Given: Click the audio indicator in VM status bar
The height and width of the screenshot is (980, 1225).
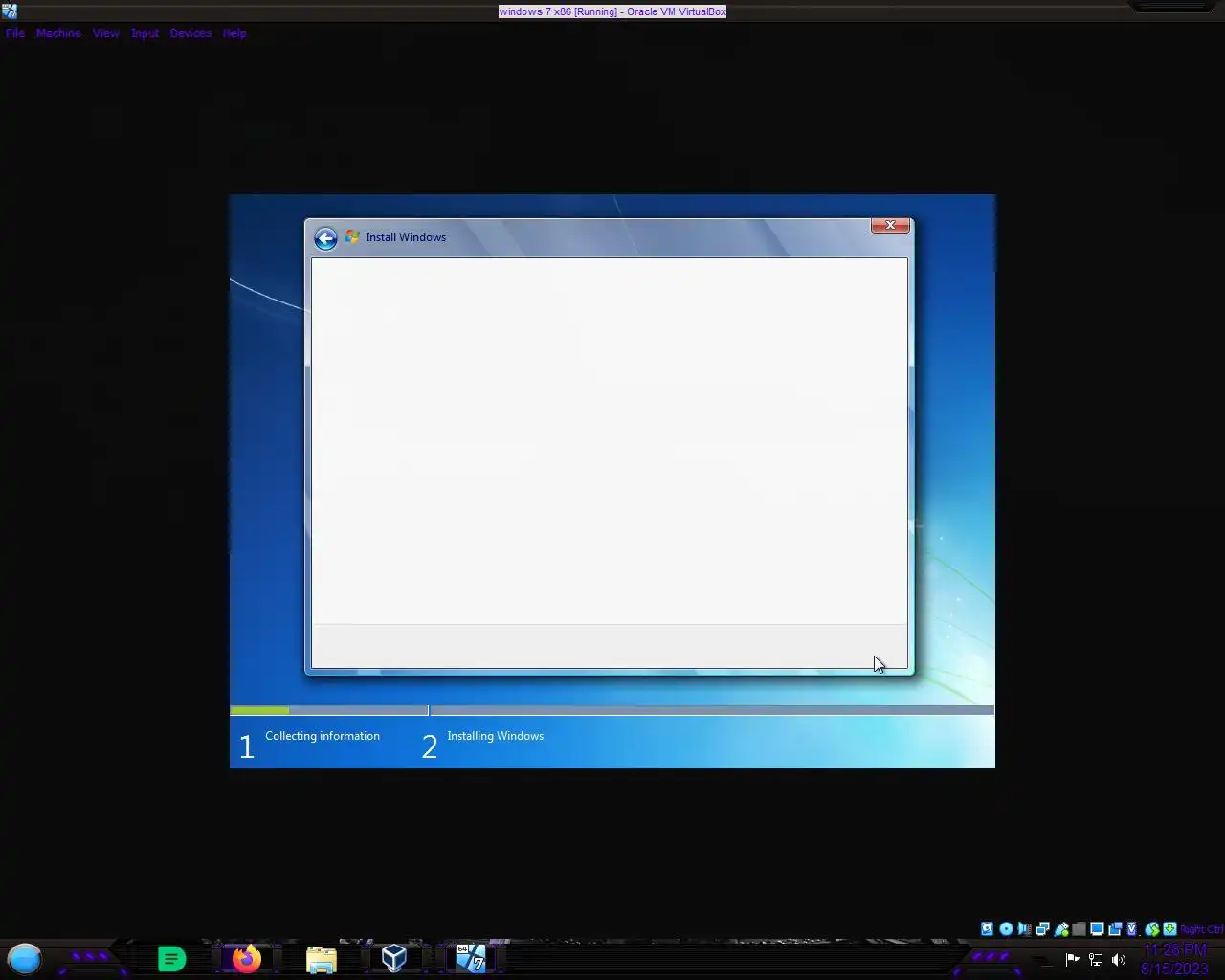Looking at the screenshot, I should [1024, 928].
